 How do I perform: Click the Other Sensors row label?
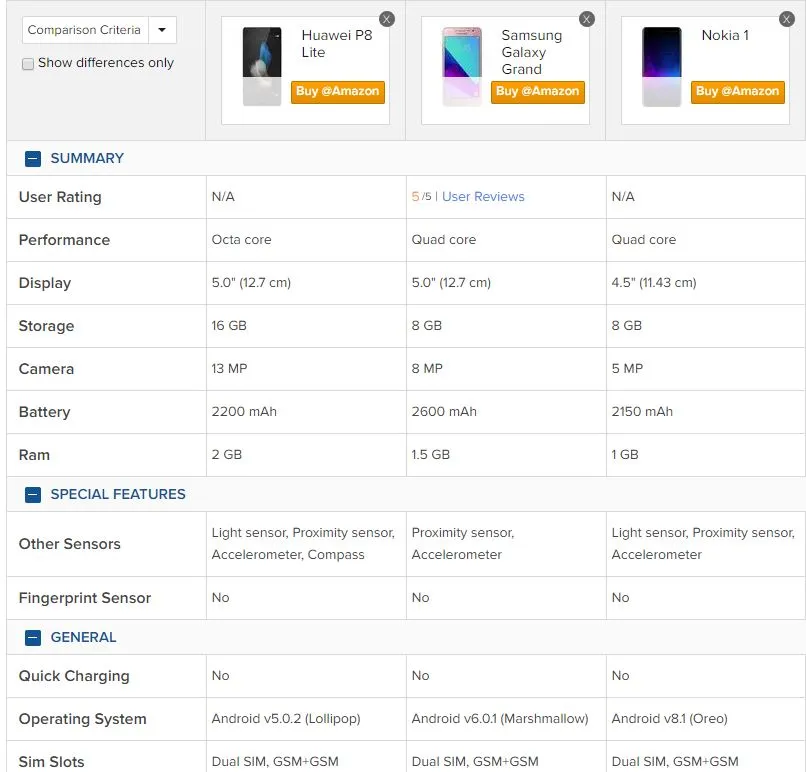point(69,544)
